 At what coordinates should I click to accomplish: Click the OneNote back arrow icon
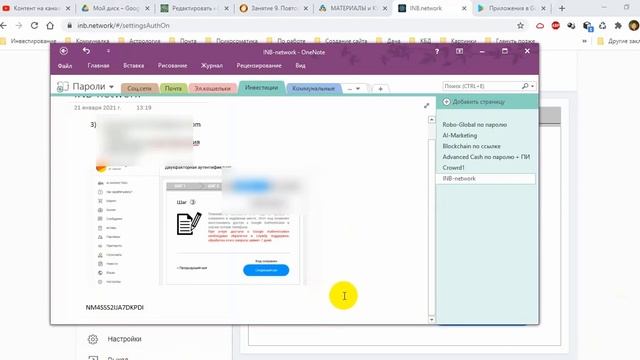click(63, 51)
